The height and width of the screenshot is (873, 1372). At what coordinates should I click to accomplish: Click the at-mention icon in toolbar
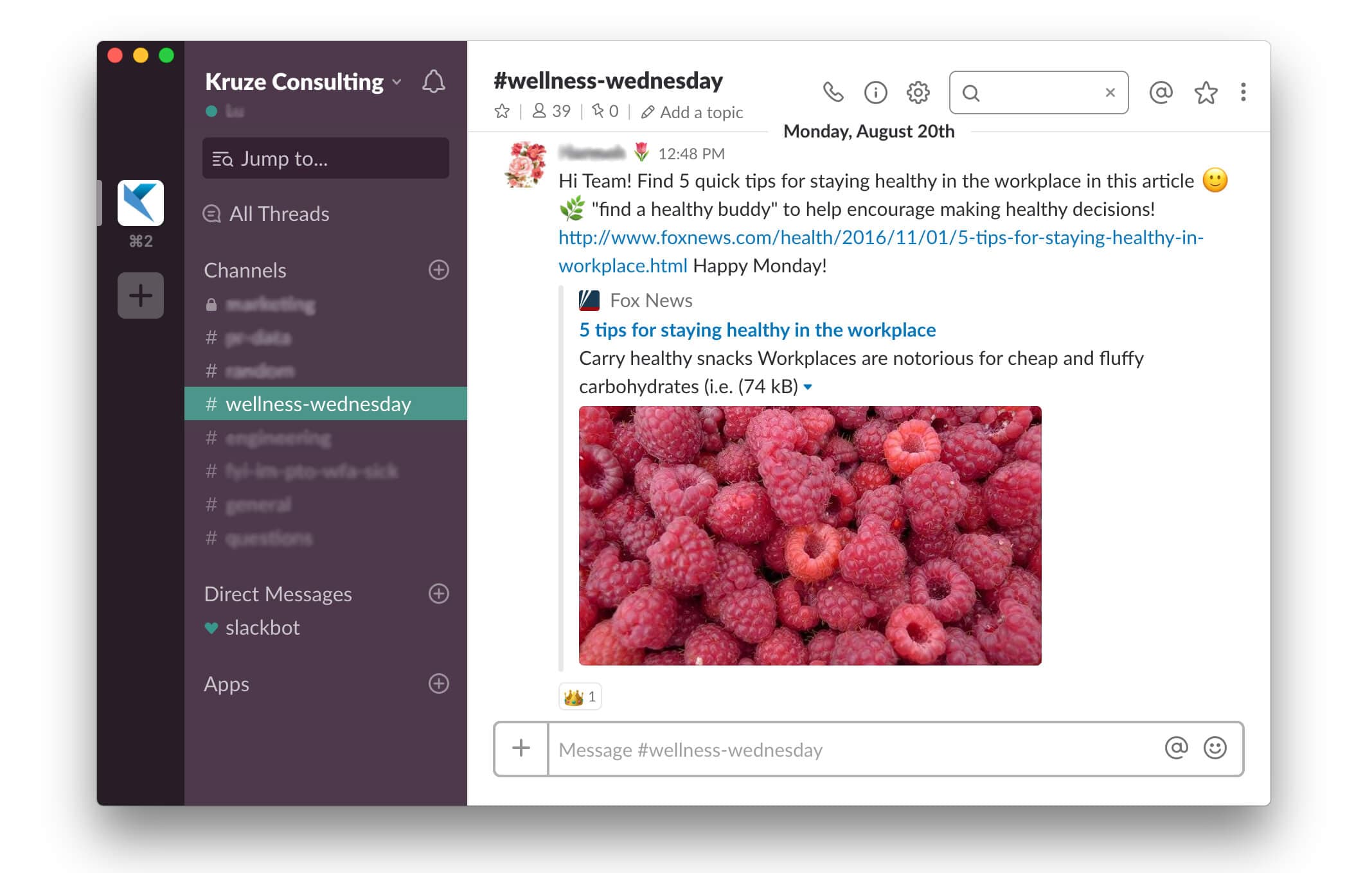(x=1160, y=91)
